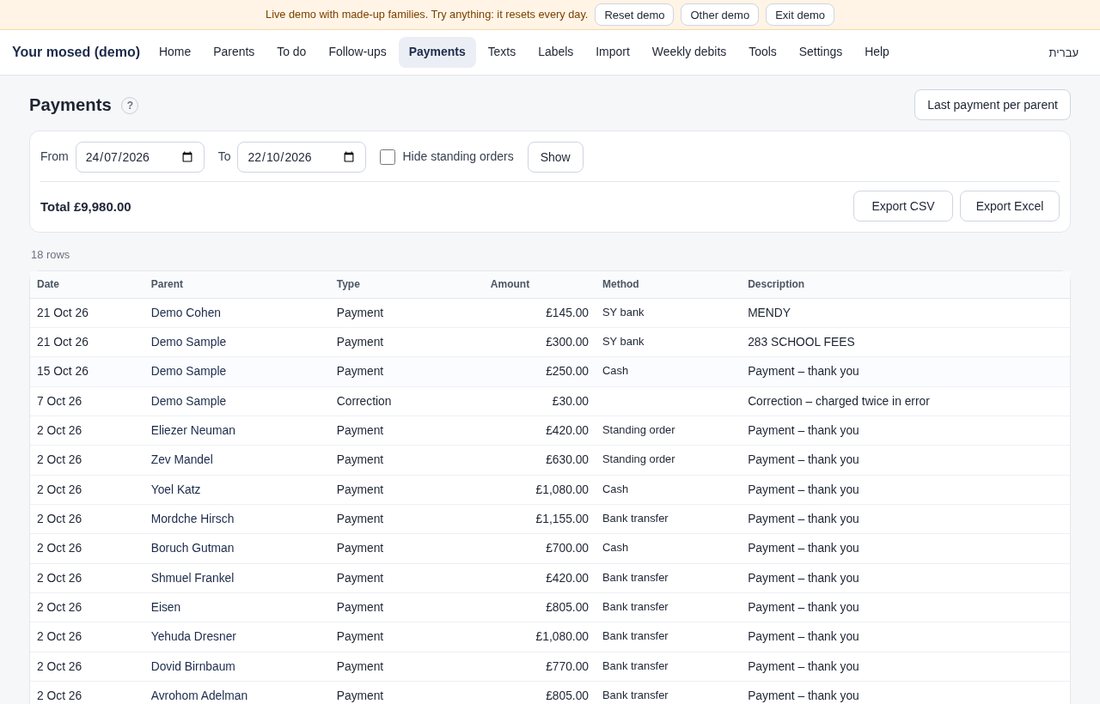Click the Method column header
This screenshot has height=704, width=1100.
620,284
